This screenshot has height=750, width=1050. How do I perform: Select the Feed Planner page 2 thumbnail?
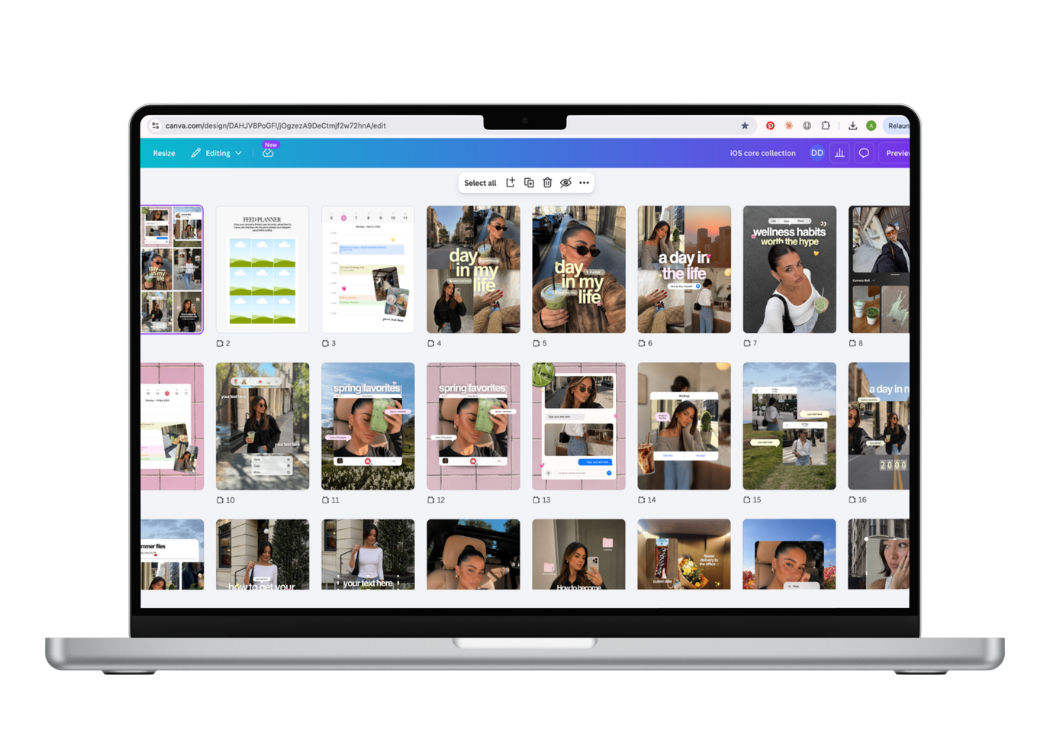(x=262, y=269)
